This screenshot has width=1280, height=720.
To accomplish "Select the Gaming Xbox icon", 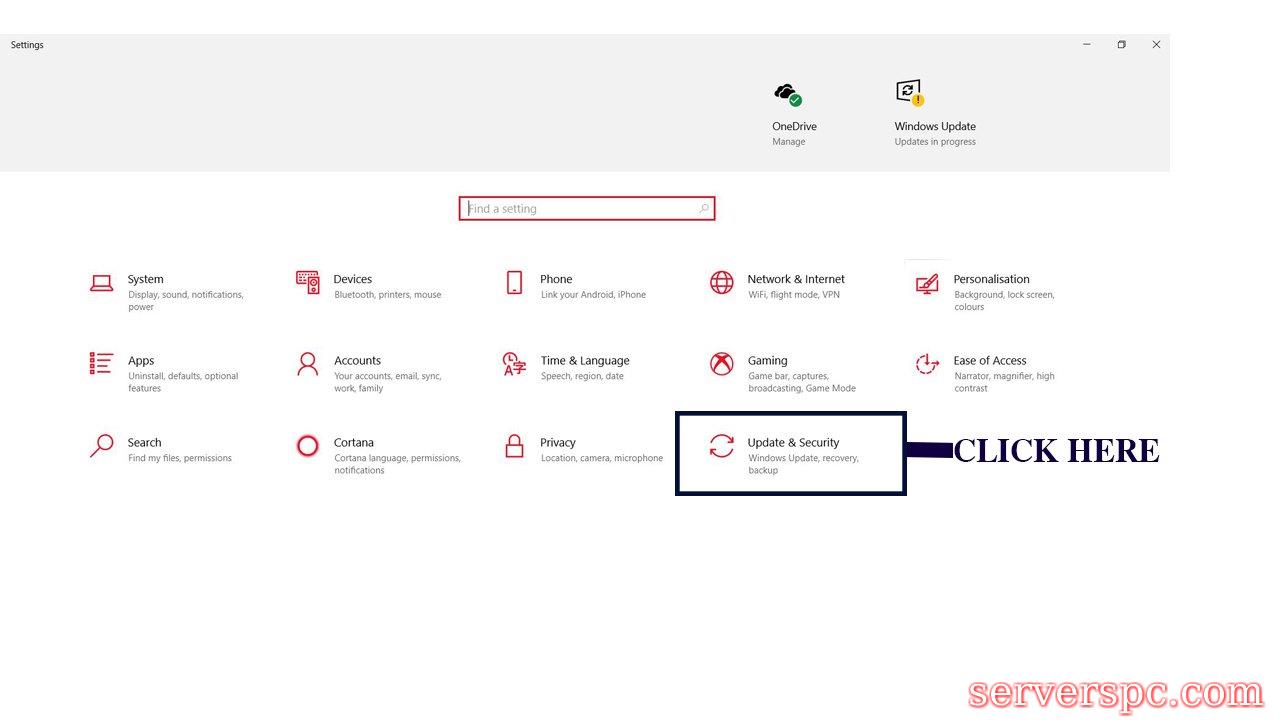I will pos(721,364).
